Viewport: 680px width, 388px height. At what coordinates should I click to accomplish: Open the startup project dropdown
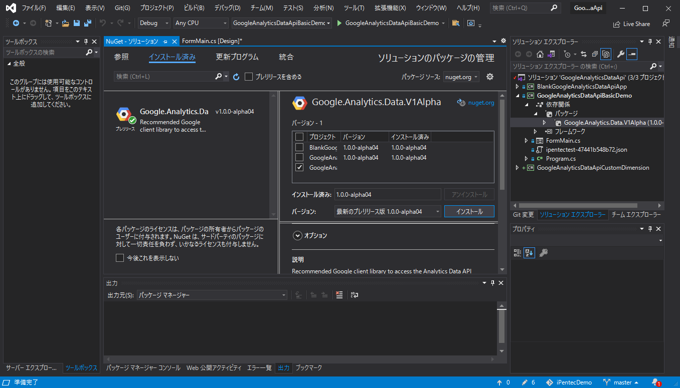click(281, 23)
